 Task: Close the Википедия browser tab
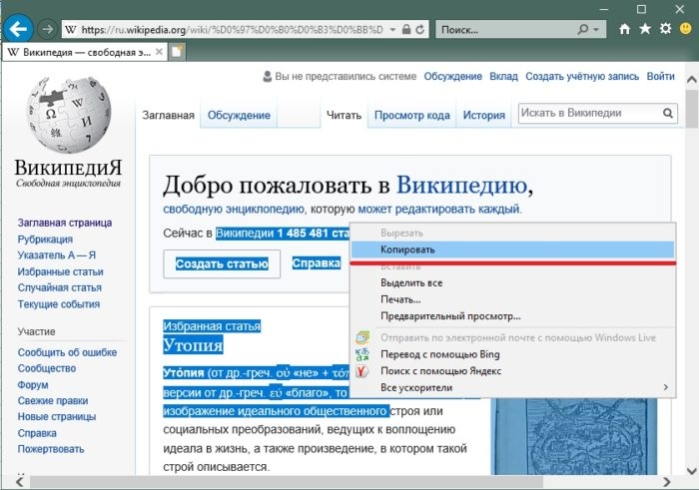click(x=159, y=52)
